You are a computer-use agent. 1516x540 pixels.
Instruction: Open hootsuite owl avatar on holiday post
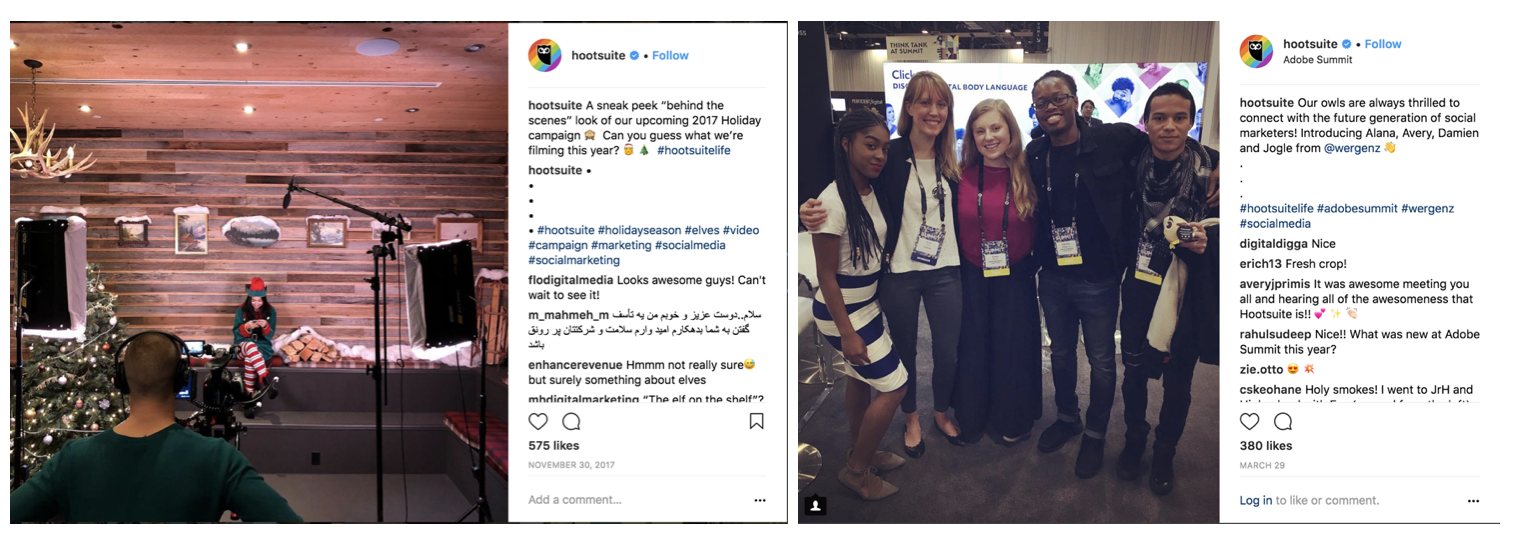[x=544, y=55]
